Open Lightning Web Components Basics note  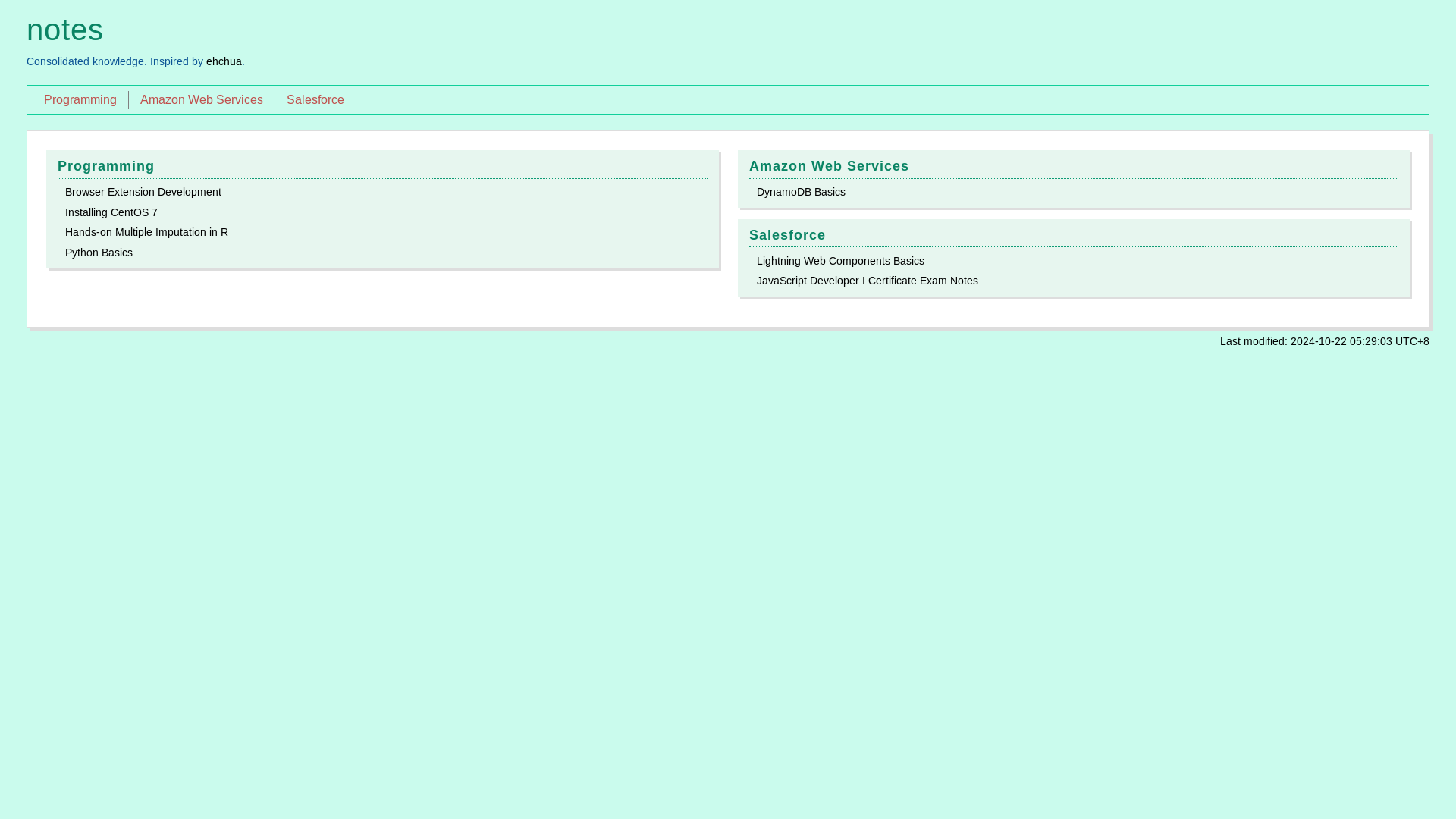(840, 261)
